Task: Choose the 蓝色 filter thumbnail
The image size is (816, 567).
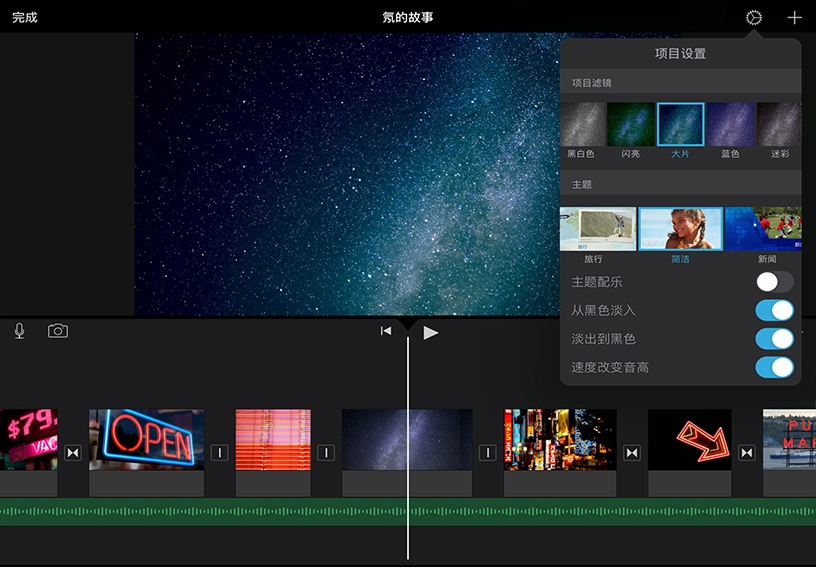Action: tap(730, 125)
